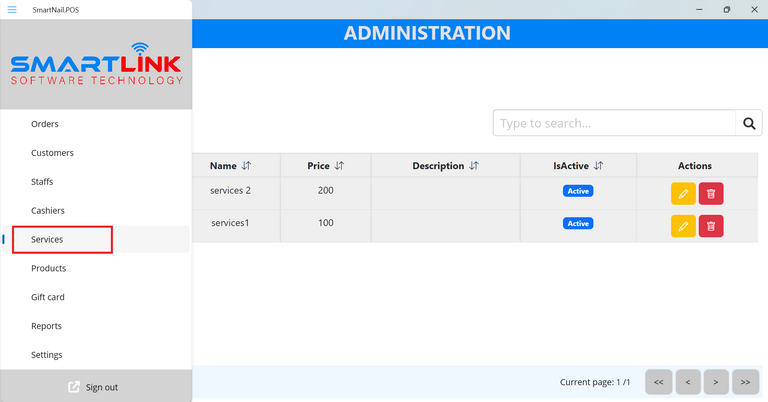Edit services 2 with pencil icon
This screenshot has height=402, width=768.
click(x=683, y=194)
